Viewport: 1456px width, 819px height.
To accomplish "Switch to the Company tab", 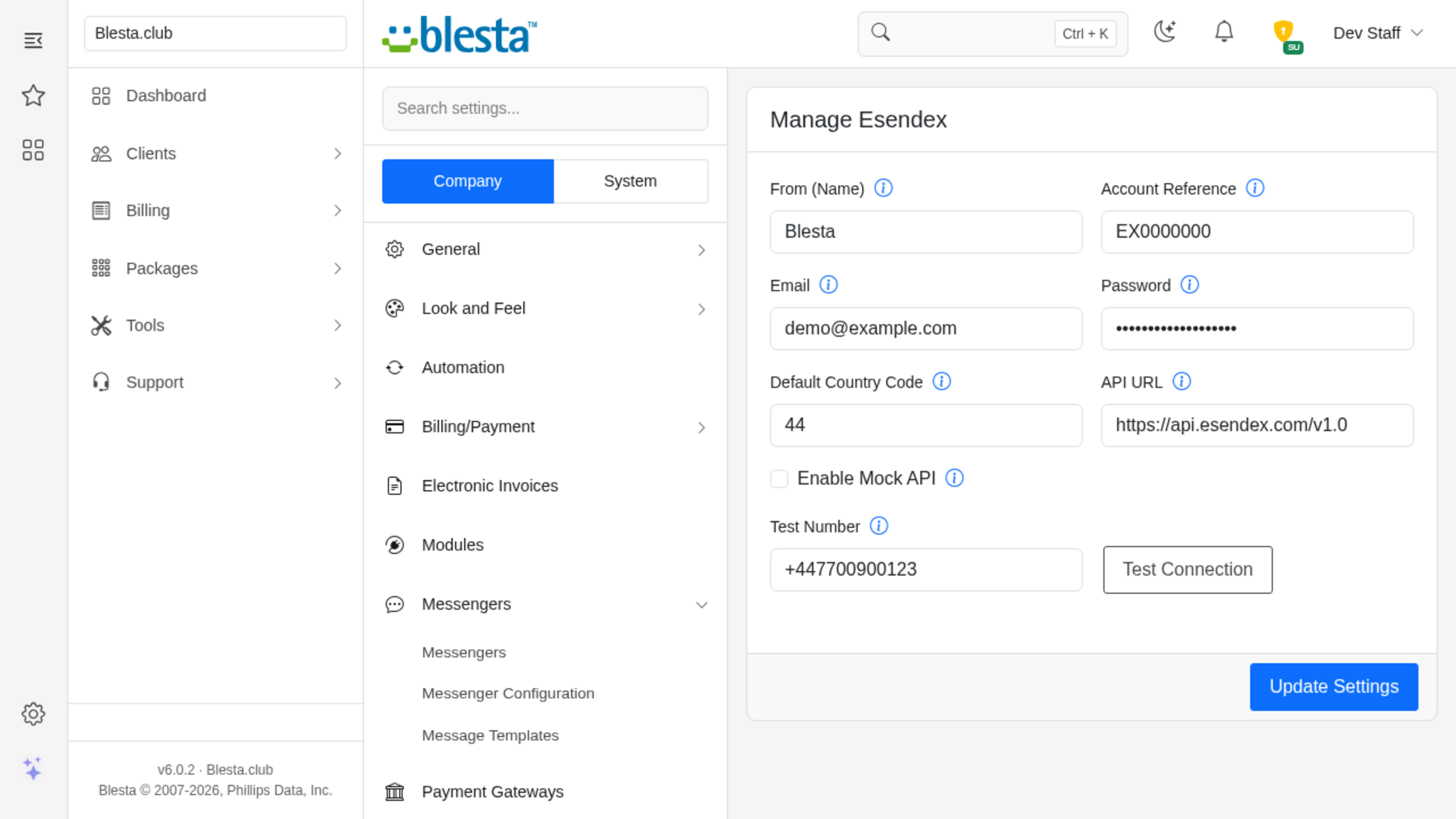I will point(468,181).
